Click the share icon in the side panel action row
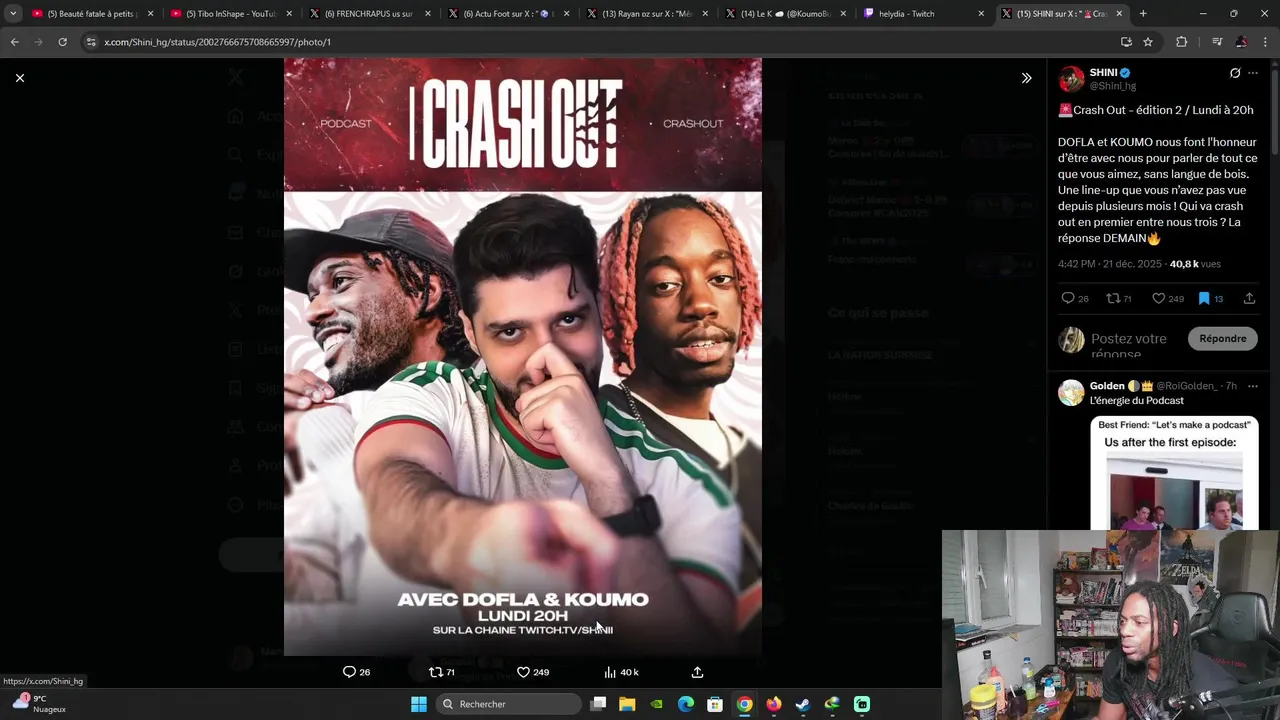Screen dimensions: 1280x720 tap(1249, 298)
